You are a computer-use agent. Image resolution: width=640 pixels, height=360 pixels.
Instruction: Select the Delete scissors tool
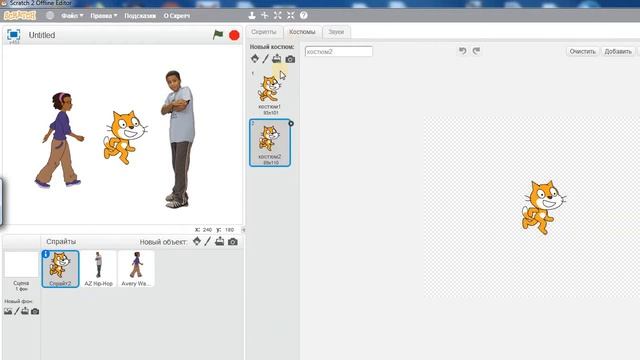[x=264, y=16]
